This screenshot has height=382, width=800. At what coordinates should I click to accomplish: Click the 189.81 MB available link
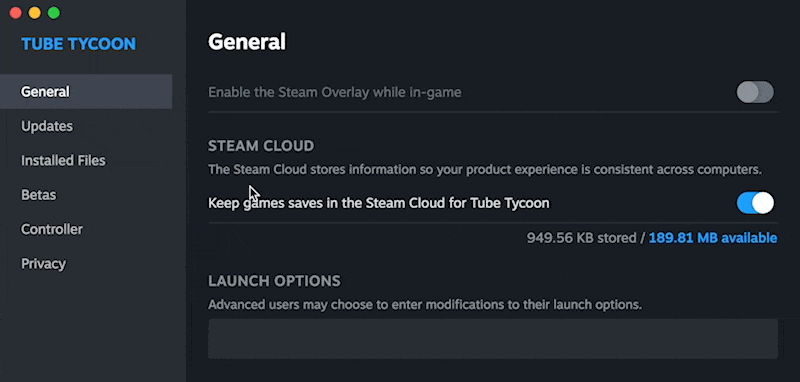tap(713, 238)
